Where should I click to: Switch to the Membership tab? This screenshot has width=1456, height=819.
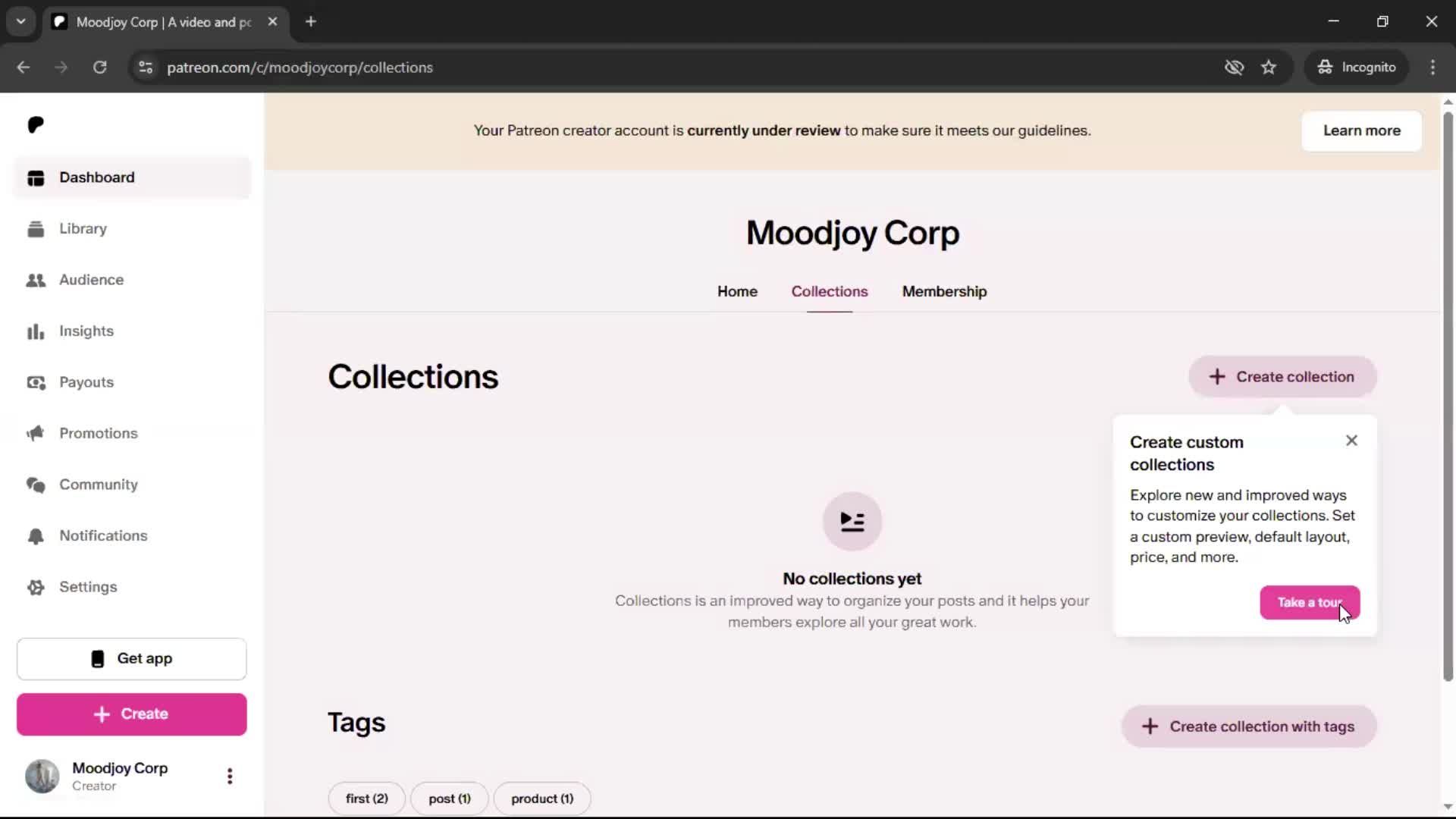pos(944,291)
